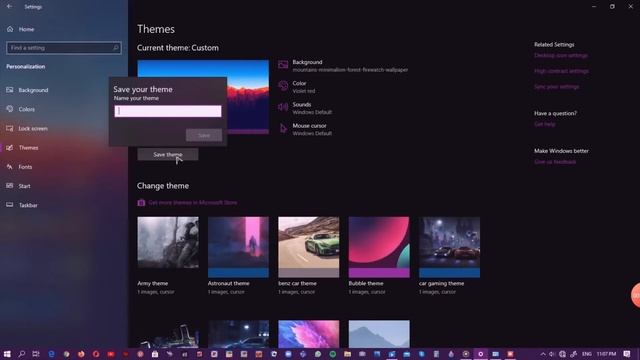The image size is (640, 360).
Task: Select the pink and blue abstract theme thumbnail
Action: point(309,334)
